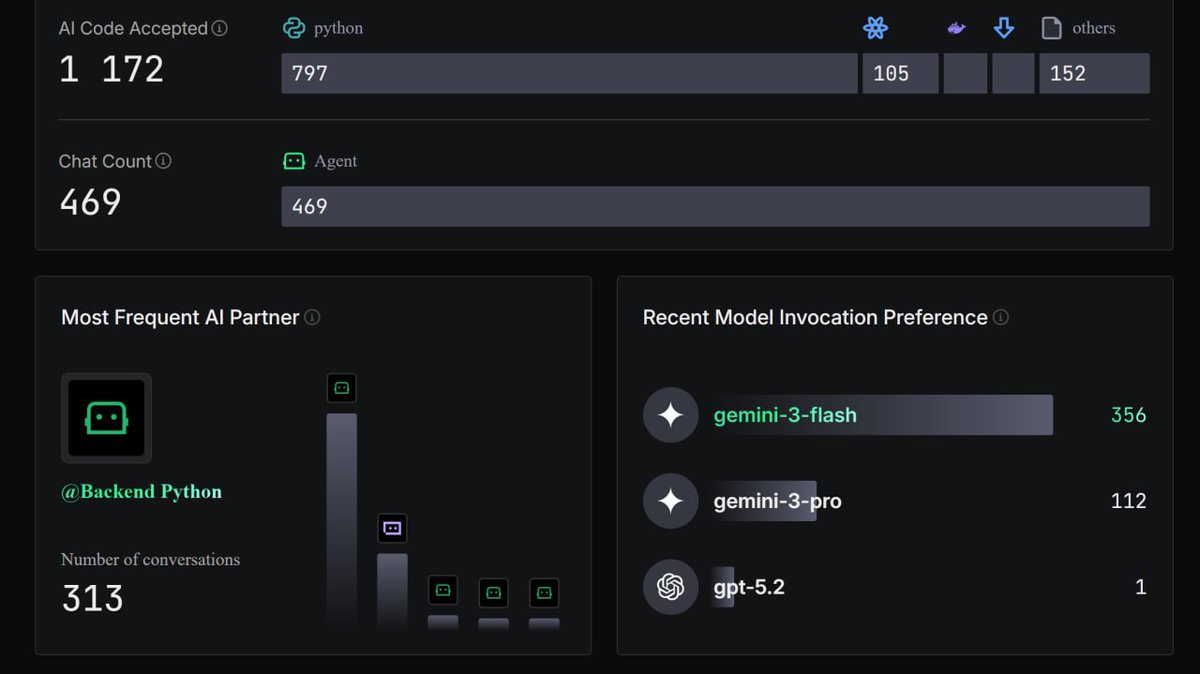Click the gpt-5.2 count of 1

(x=1140, y=587)
